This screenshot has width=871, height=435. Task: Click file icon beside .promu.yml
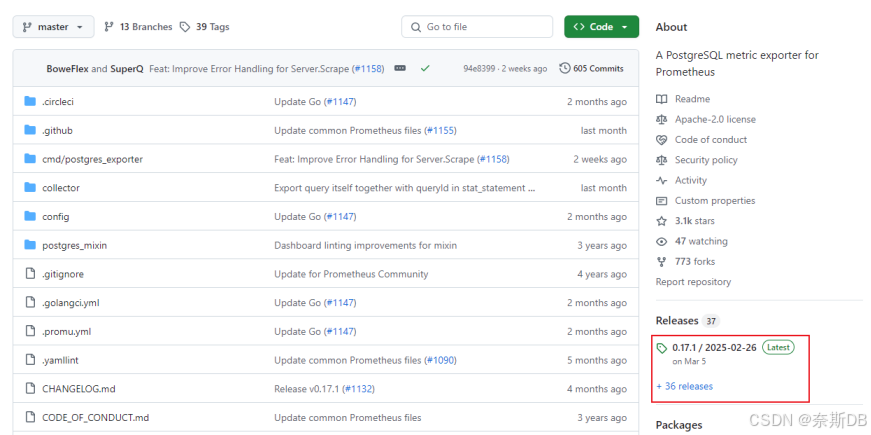[30, 332]
